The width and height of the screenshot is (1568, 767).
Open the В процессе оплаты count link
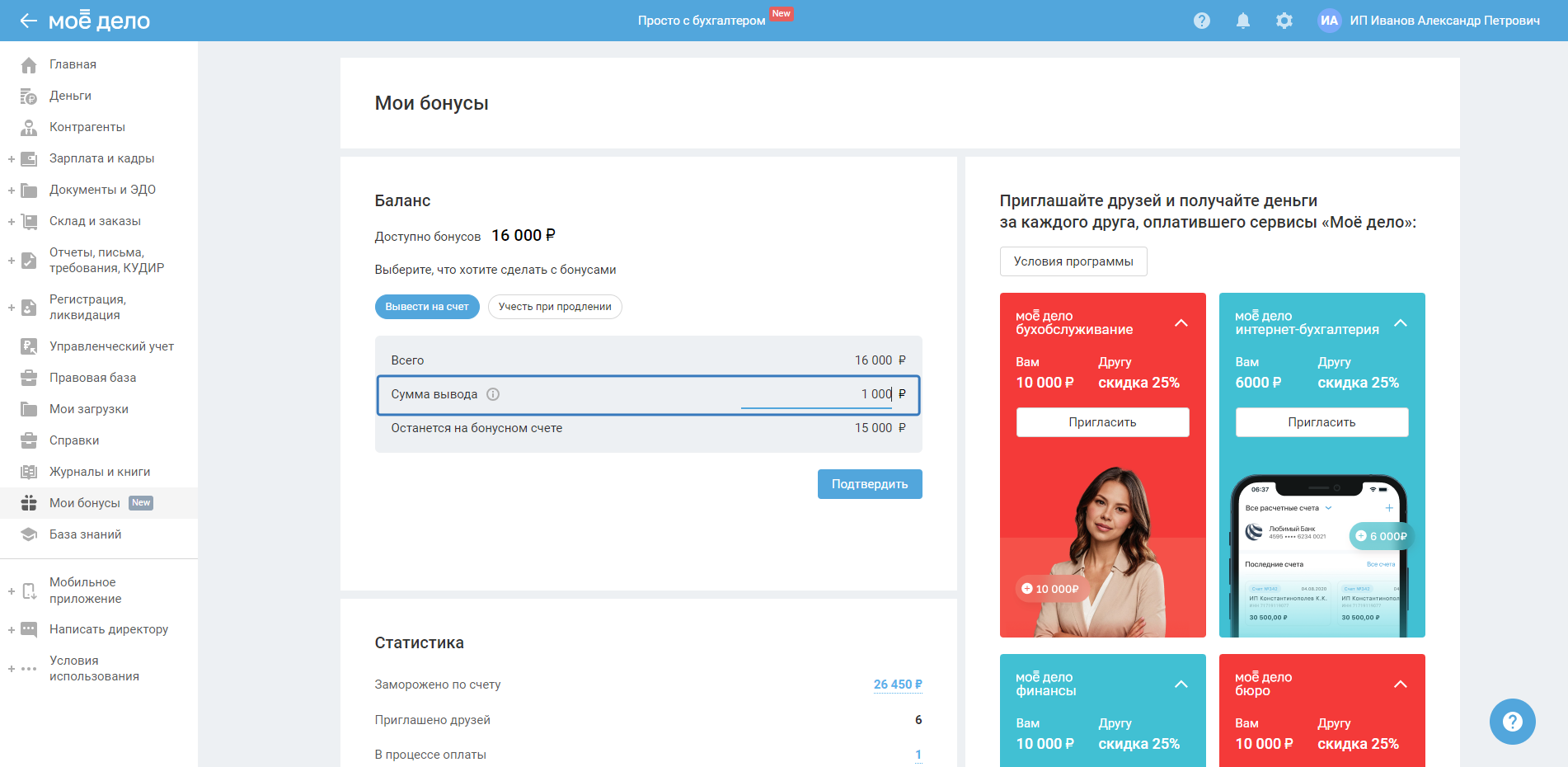[918, 755]
